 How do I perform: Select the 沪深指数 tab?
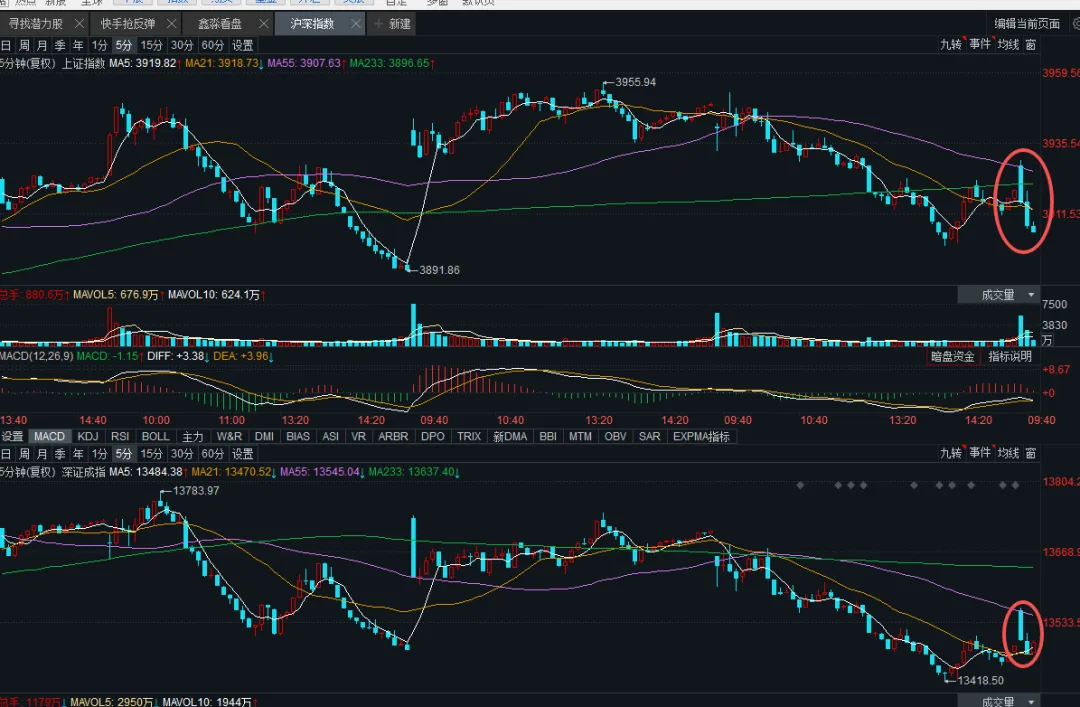[313, 24]
